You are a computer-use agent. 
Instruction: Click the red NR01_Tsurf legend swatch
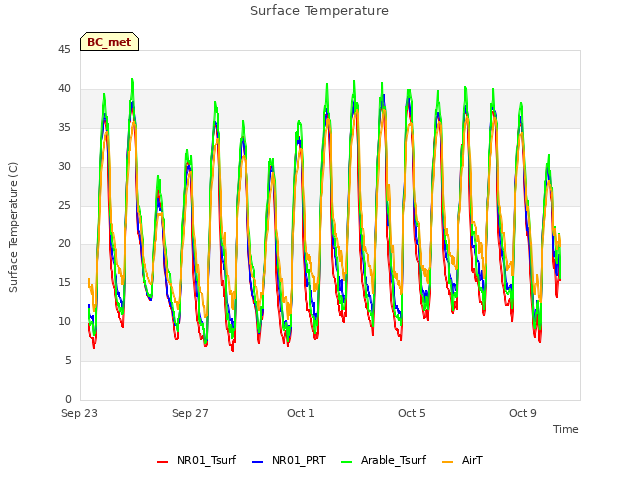pyautogui.click(x=162, y=461)
